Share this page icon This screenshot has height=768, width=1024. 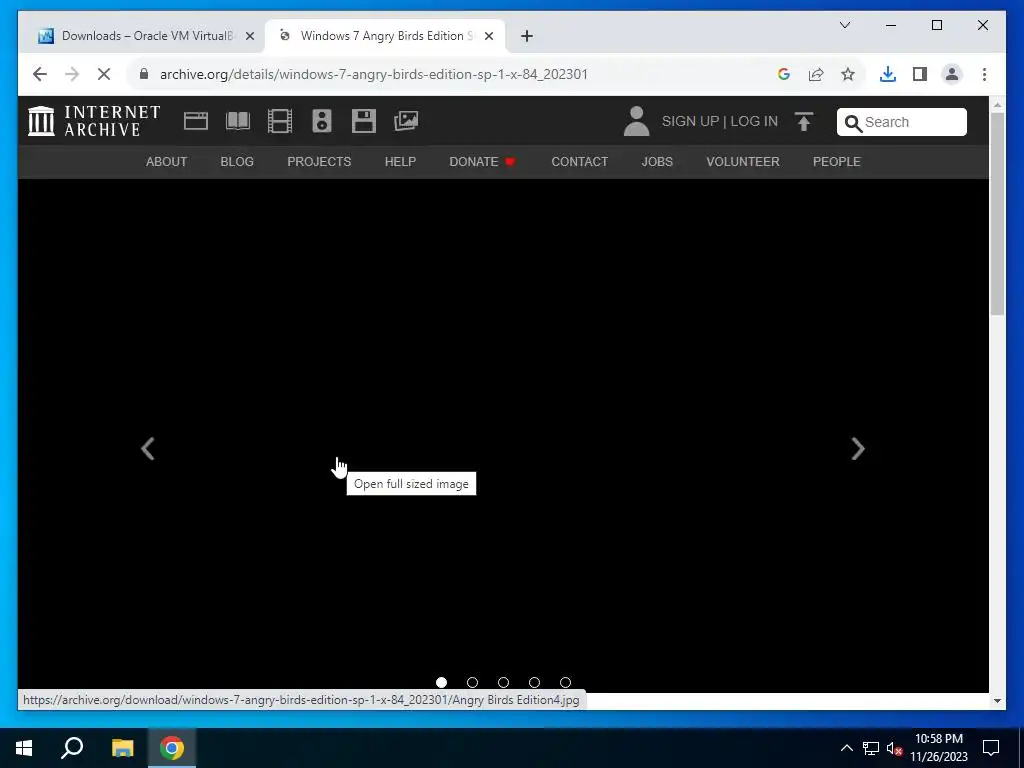point(816,74)
